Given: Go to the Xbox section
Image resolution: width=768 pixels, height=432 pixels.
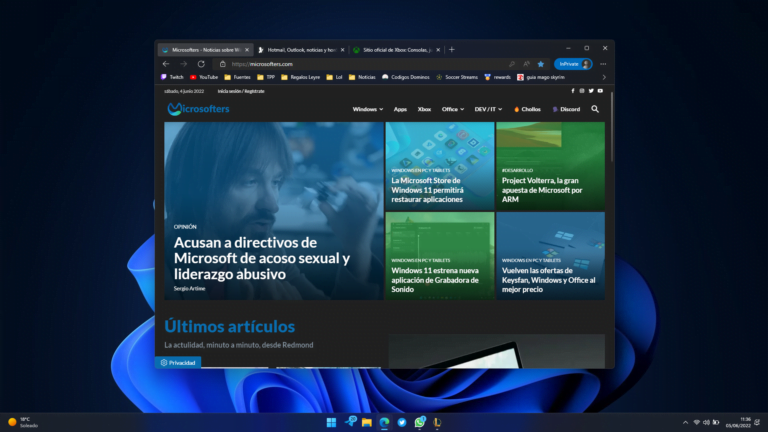Looking at the screenshot, I should click(x=424, y=109).
